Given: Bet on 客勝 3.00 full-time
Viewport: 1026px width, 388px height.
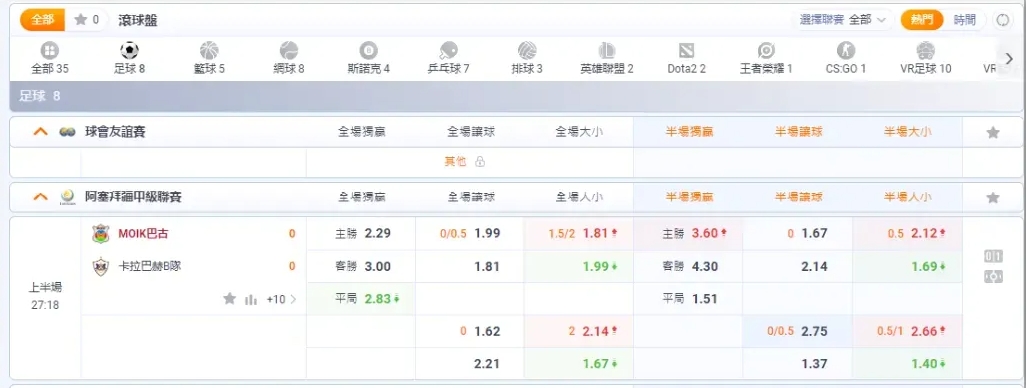Looking at the screenshot, I should click(361, 266).
